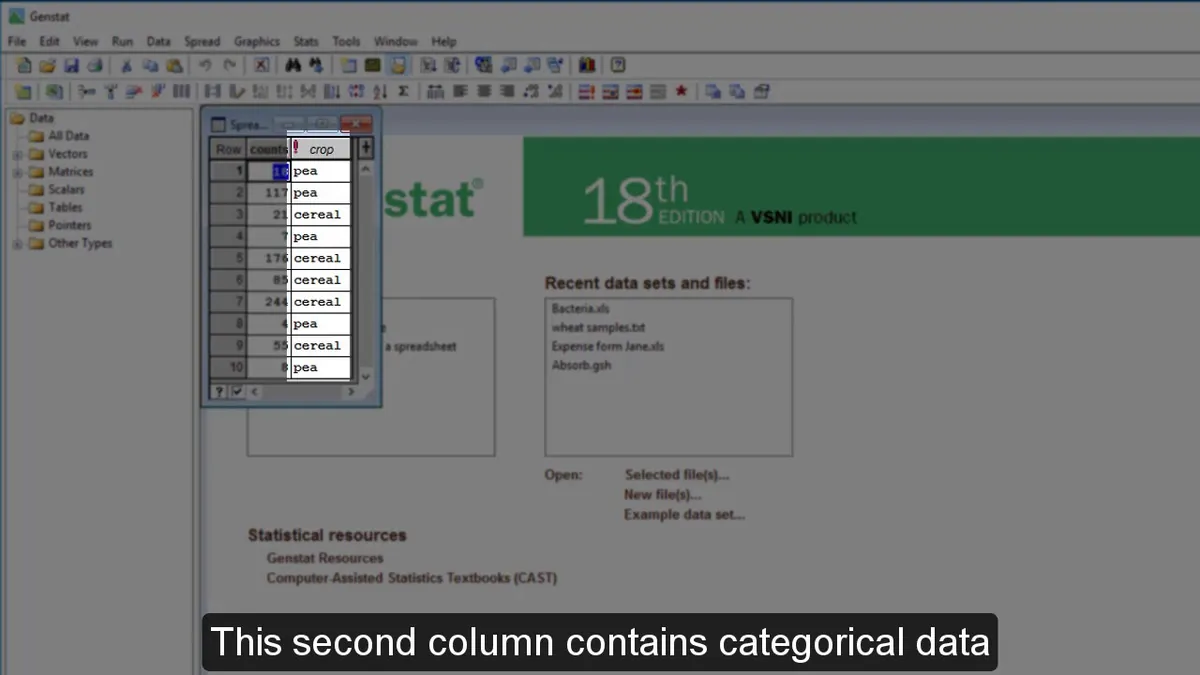Select the counts cell showing 117
The width and height of the screenshot is (1200, 675).
pos(268,193)
